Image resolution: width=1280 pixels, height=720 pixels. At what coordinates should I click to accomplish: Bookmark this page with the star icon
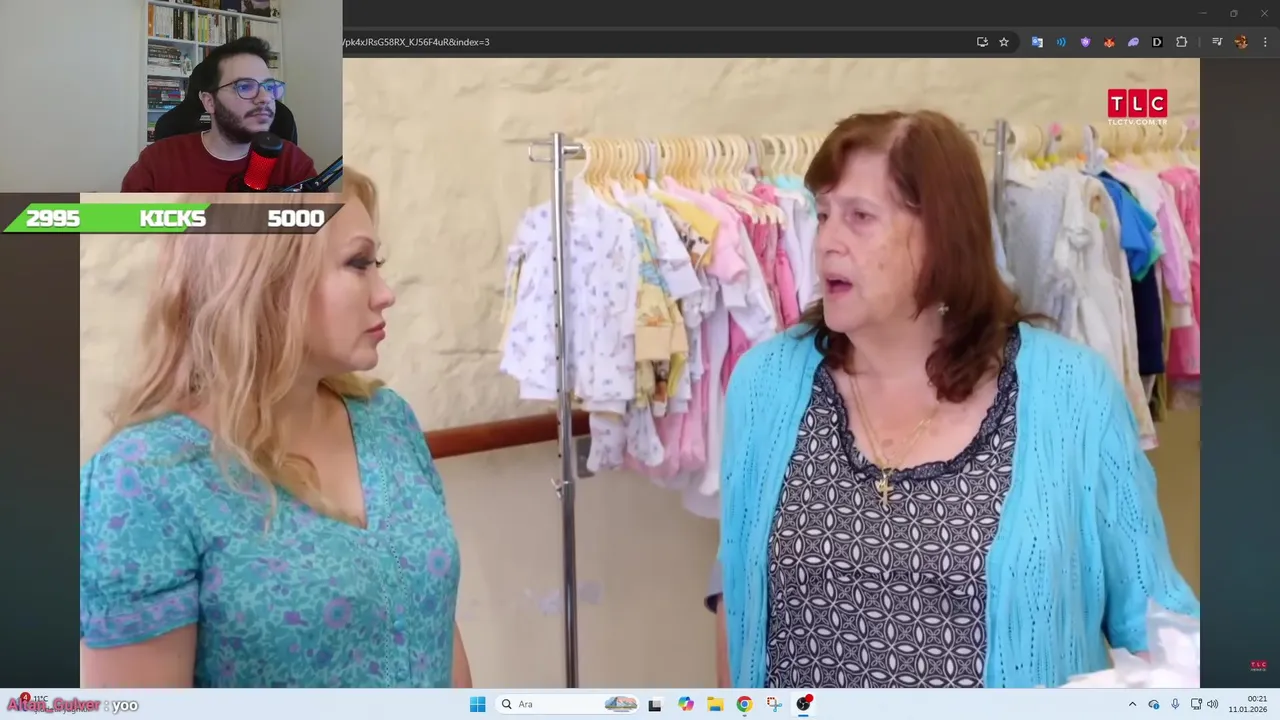click(x=1004, y=42)
